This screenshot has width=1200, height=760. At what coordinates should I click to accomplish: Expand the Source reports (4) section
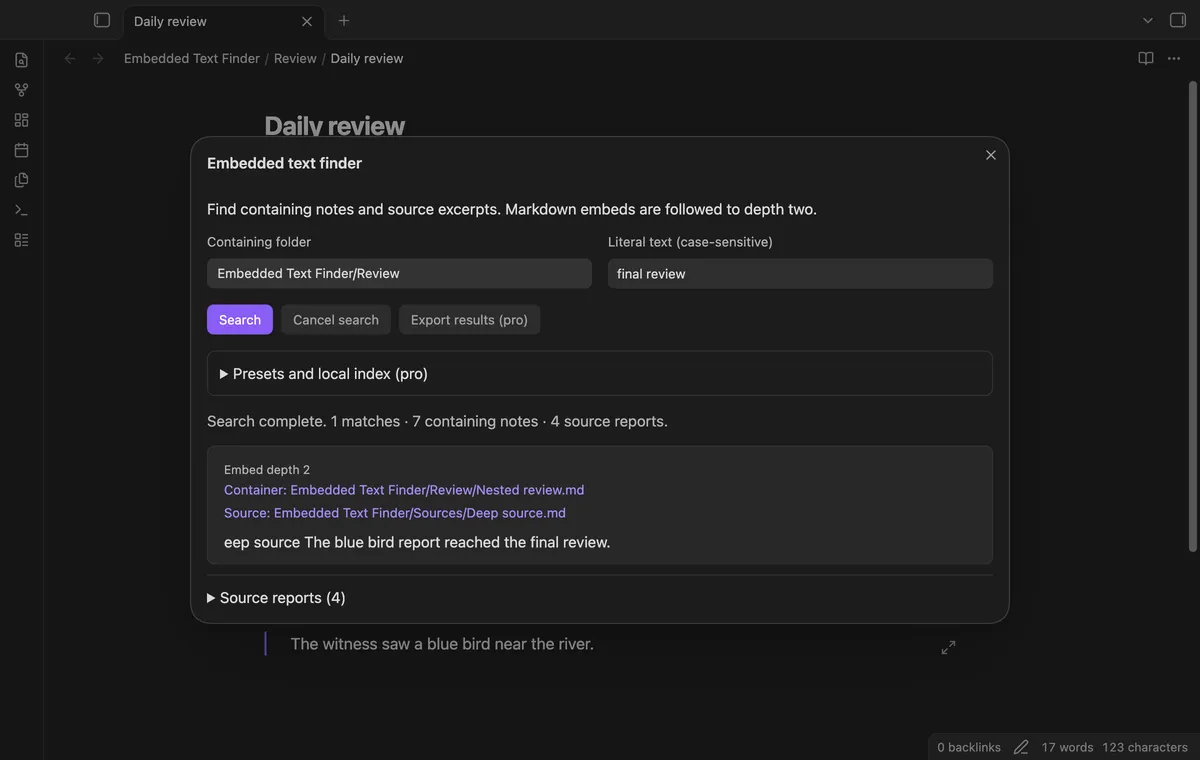click(x=276, y=598)
